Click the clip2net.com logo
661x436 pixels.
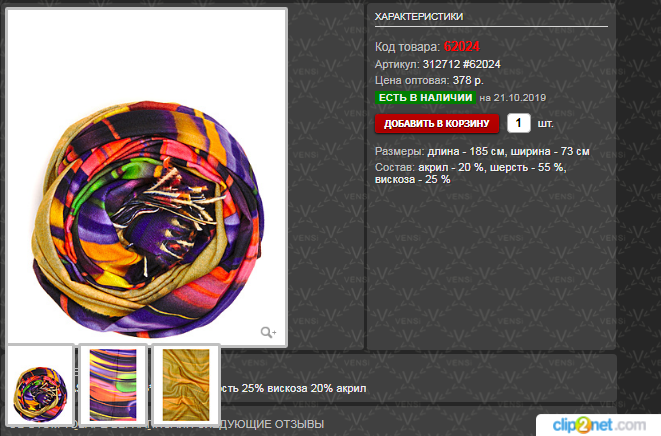[599, 425]
